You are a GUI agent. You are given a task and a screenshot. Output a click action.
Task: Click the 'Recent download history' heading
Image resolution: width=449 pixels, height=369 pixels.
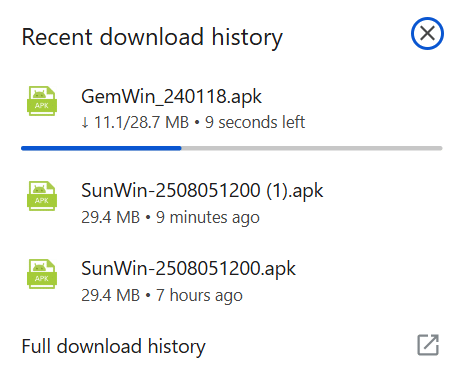152,37
